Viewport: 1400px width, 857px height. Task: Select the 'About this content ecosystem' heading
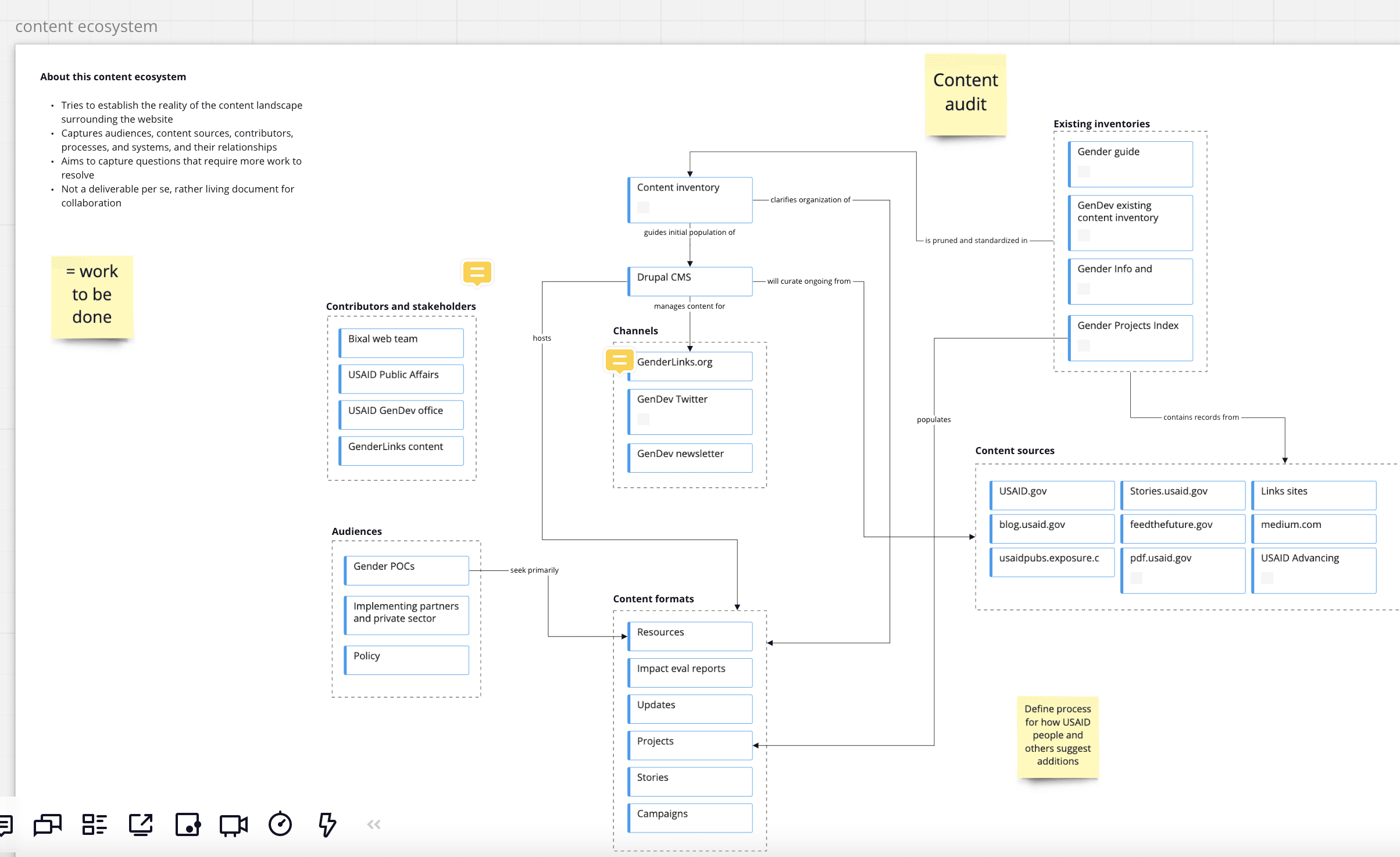click(113, 77)
